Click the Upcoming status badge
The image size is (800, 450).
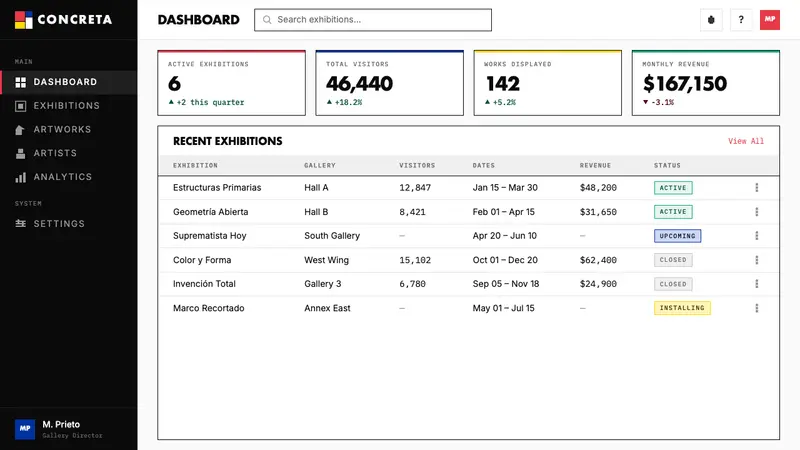point(678,236)
